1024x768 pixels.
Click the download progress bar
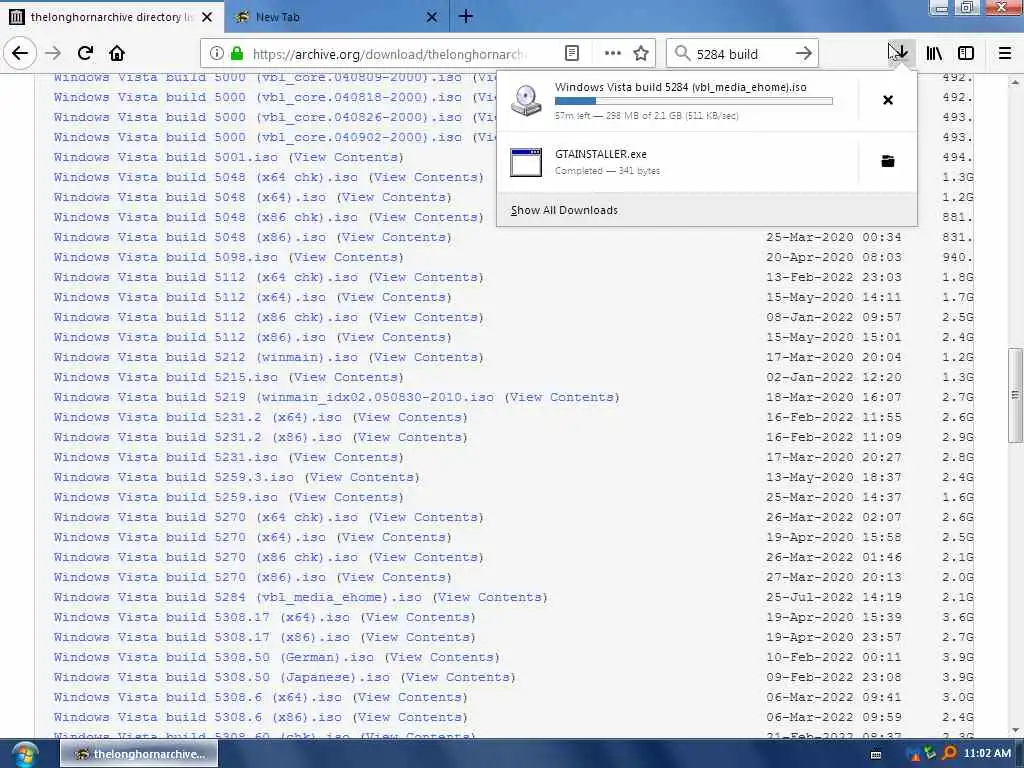click(x=694, y=101)
